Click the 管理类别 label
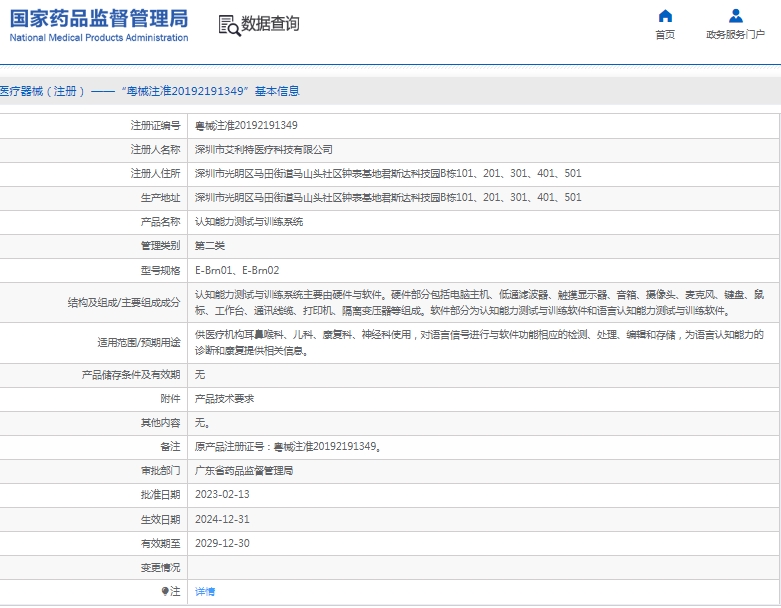The image size is (781, 608). pyautogui.click(x=160, y=245)
